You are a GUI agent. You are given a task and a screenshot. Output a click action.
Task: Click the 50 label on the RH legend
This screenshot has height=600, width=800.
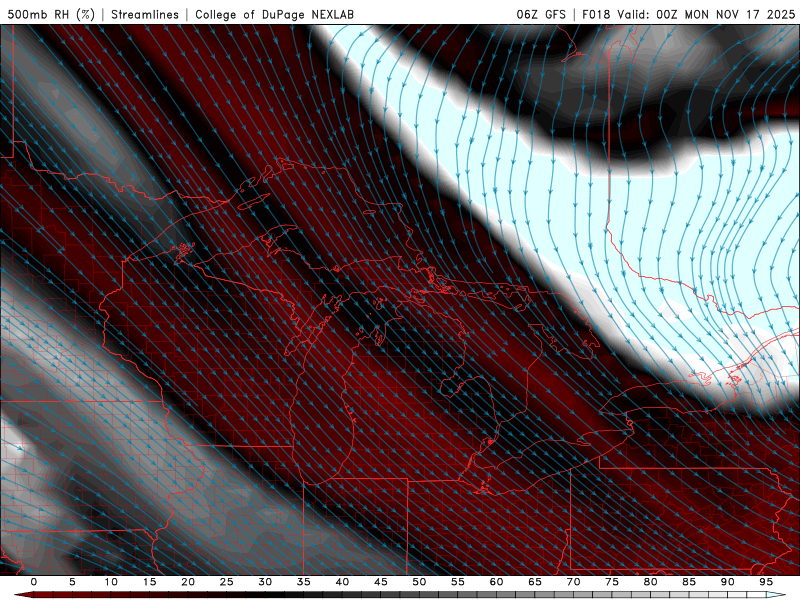[419, 582]
